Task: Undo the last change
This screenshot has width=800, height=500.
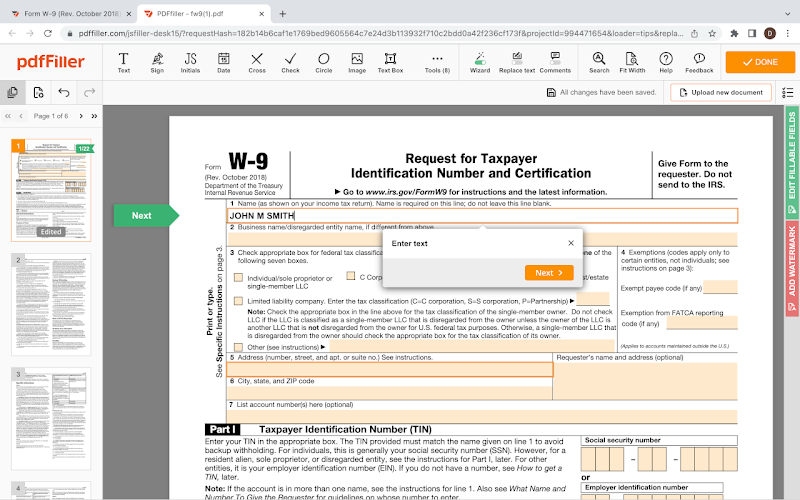Action: coord(64,92)
